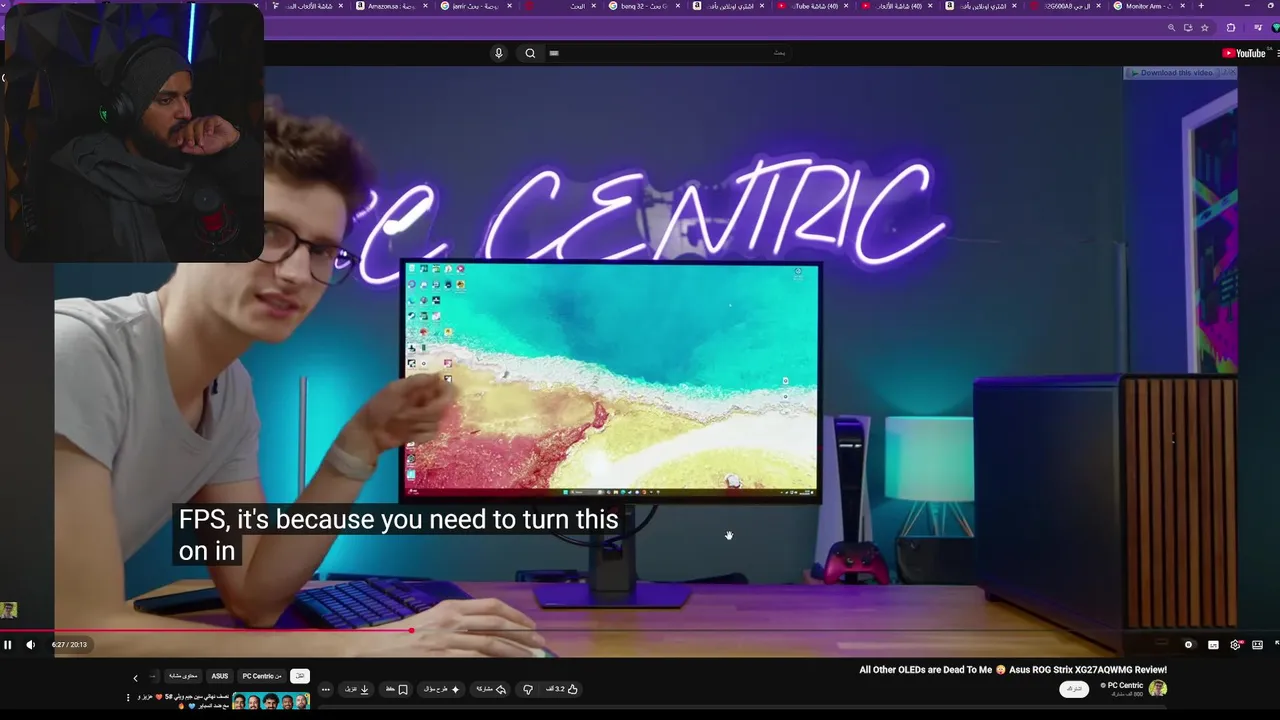Switch to Amazon.sa browser tab
The height and width of the screenshot is (720, 1280).
[391, 6]
